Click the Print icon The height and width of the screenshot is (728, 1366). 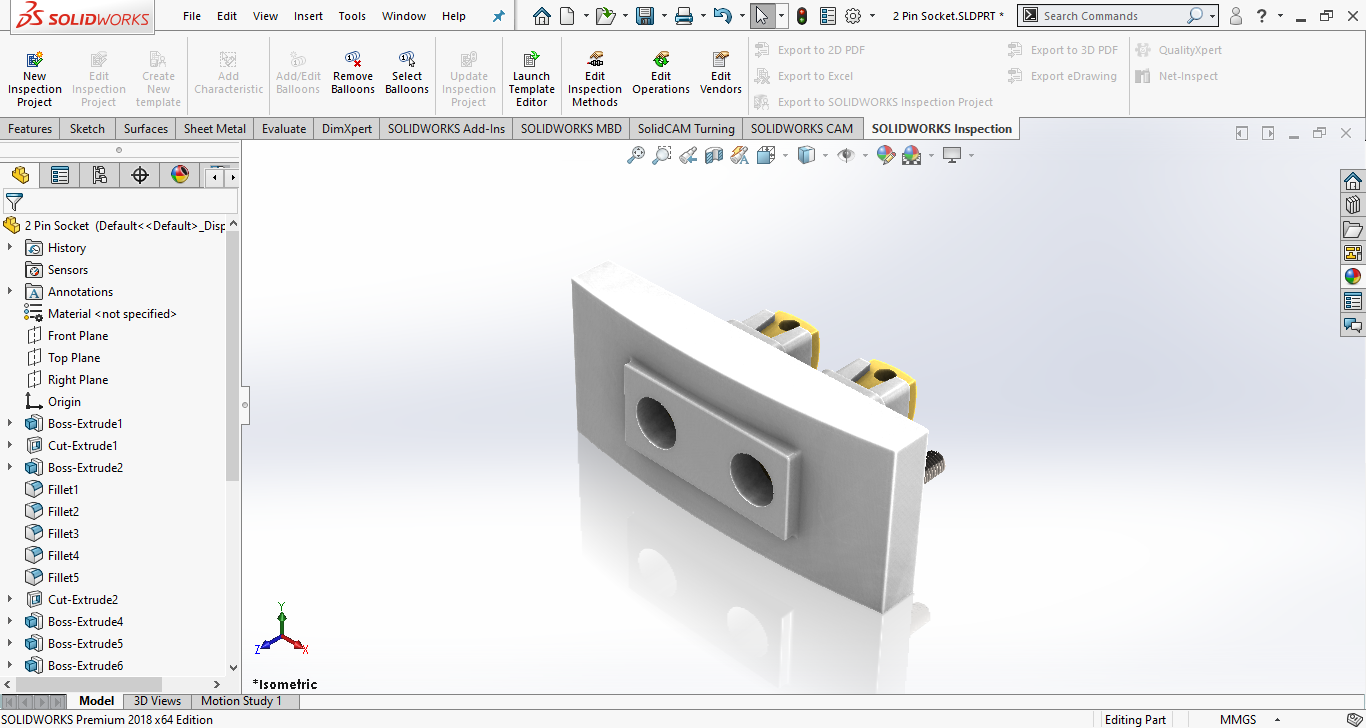coord(684,16)
